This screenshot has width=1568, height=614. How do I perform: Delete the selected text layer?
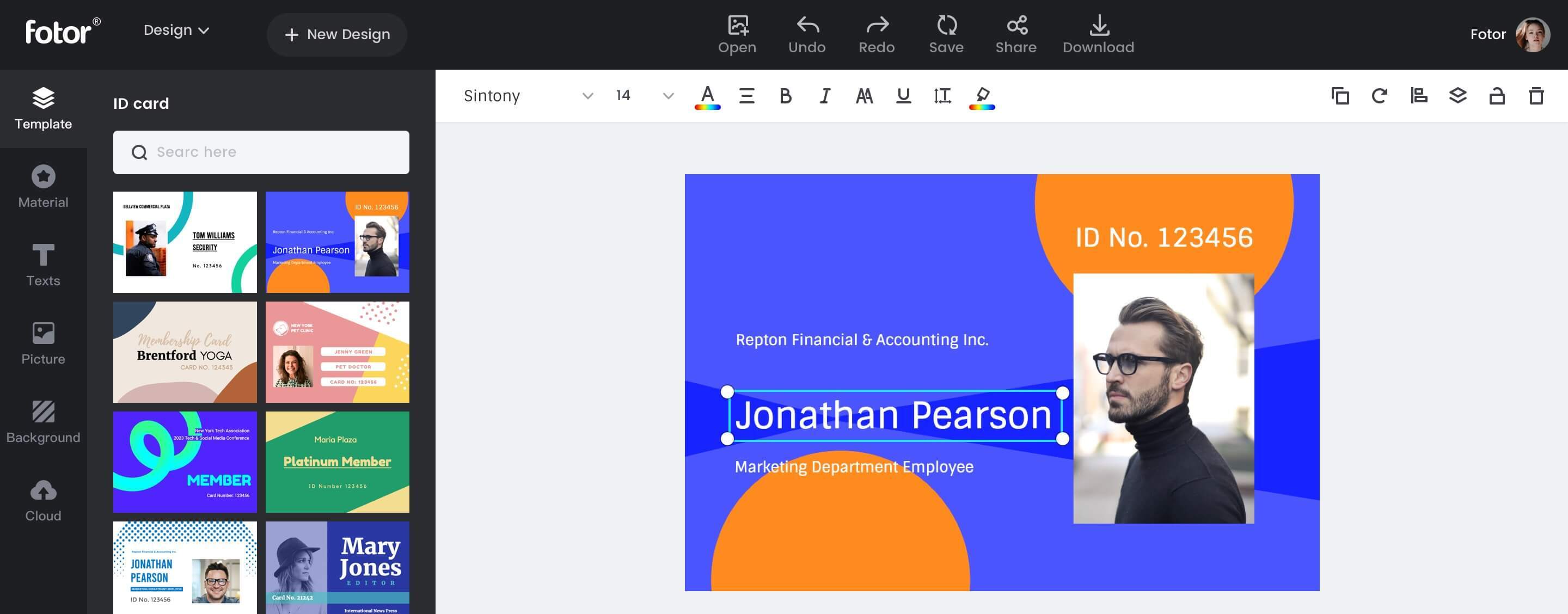point(1536,96)
